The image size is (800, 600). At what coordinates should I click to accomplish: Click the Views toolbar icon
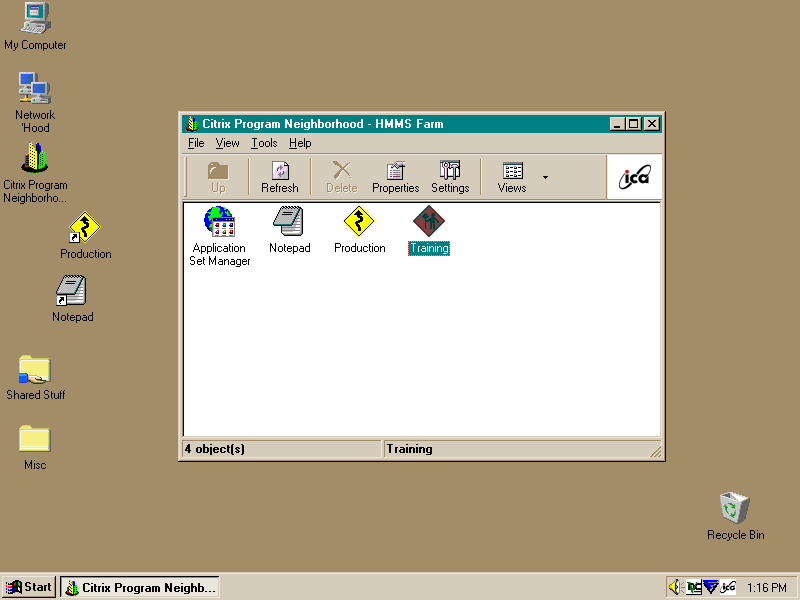(512, 177)
